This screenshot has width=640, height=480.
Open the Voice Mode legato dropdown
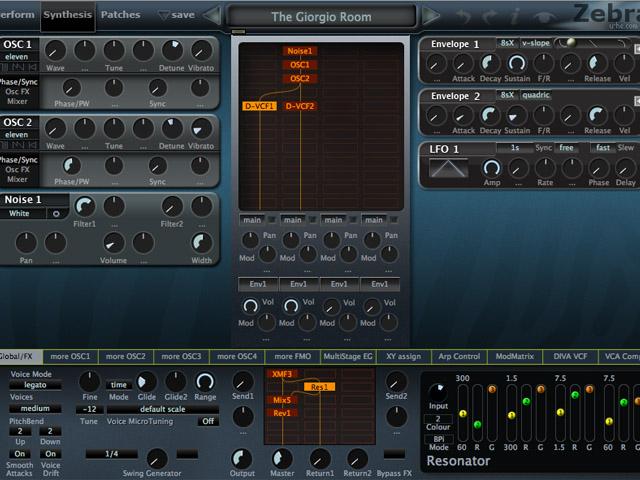tap(35, 385)
